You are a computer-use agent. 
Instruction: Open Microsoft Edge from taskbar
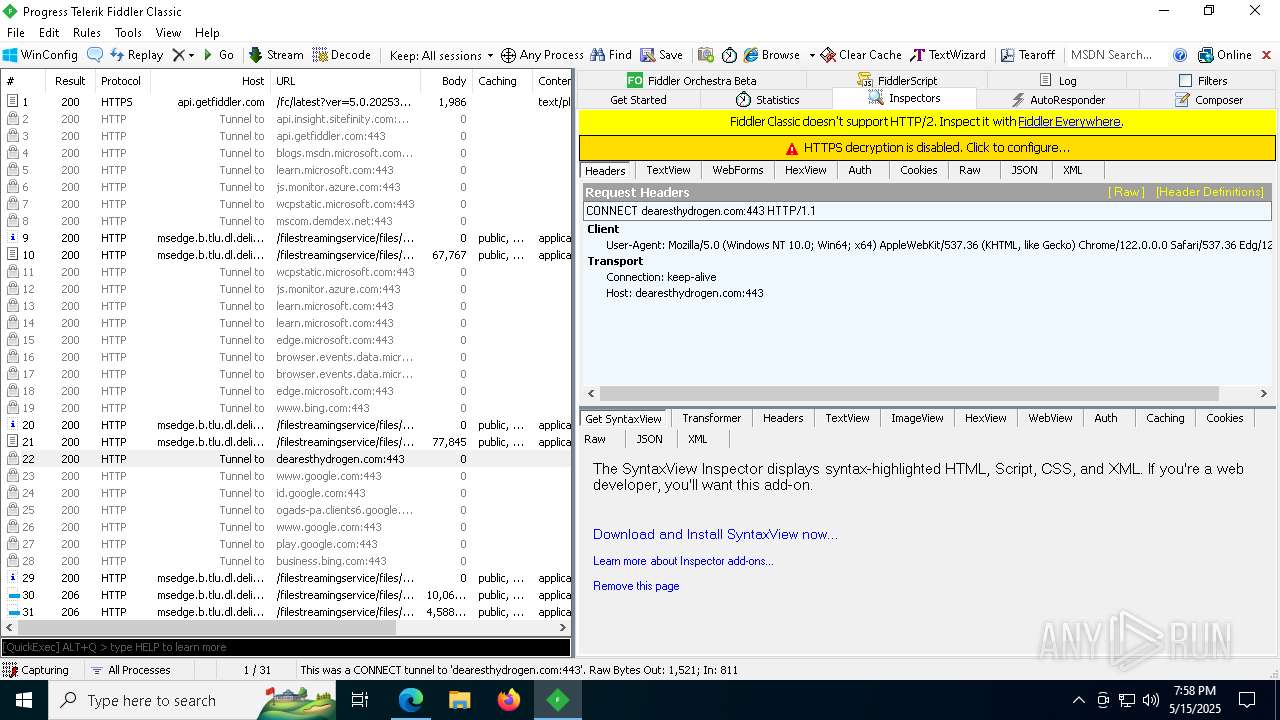click(411, 700)
